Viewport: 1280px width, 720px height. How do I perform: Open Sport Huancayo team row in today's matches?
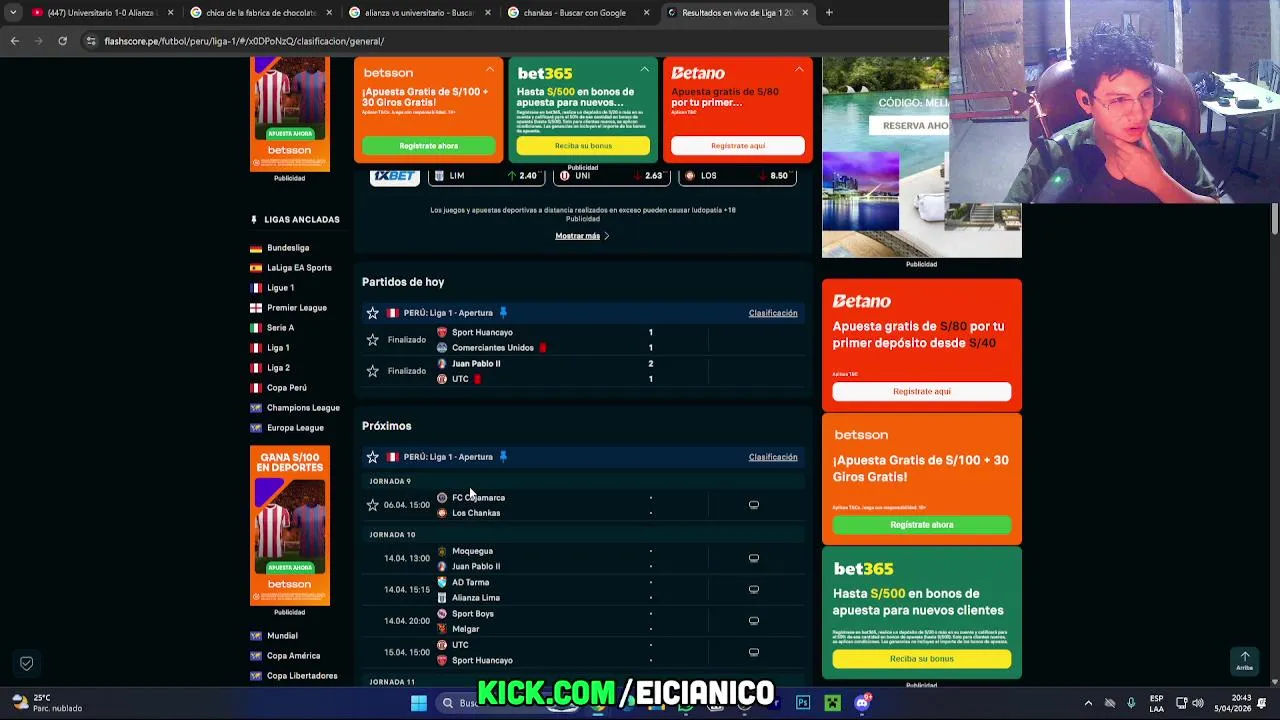[x=482, y=332]
